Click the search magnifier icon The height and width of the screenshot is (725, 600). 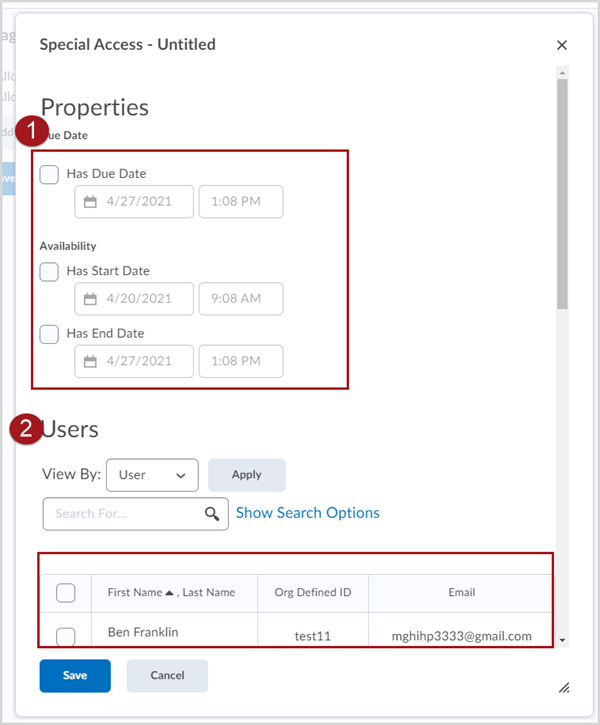coord(212,514)
